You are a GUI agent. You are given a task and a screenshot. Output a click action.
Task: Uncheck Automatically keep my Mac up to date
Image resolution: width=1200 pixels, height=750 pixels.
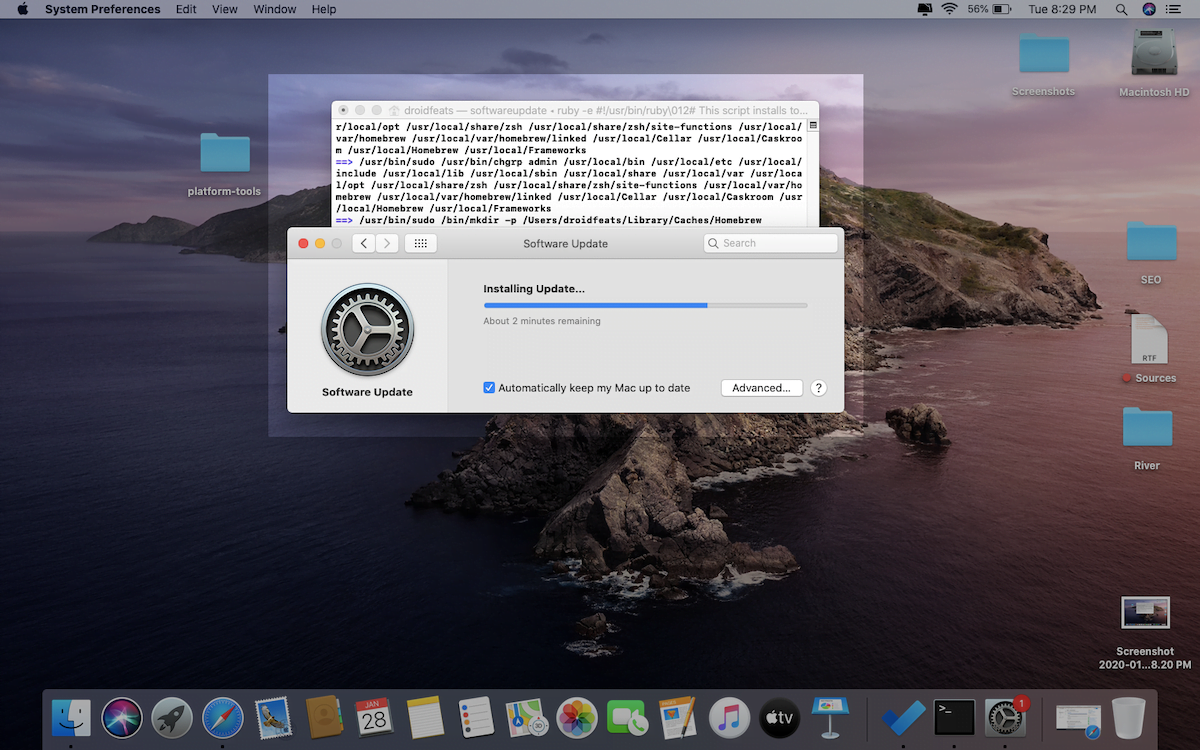click(489, 387)
